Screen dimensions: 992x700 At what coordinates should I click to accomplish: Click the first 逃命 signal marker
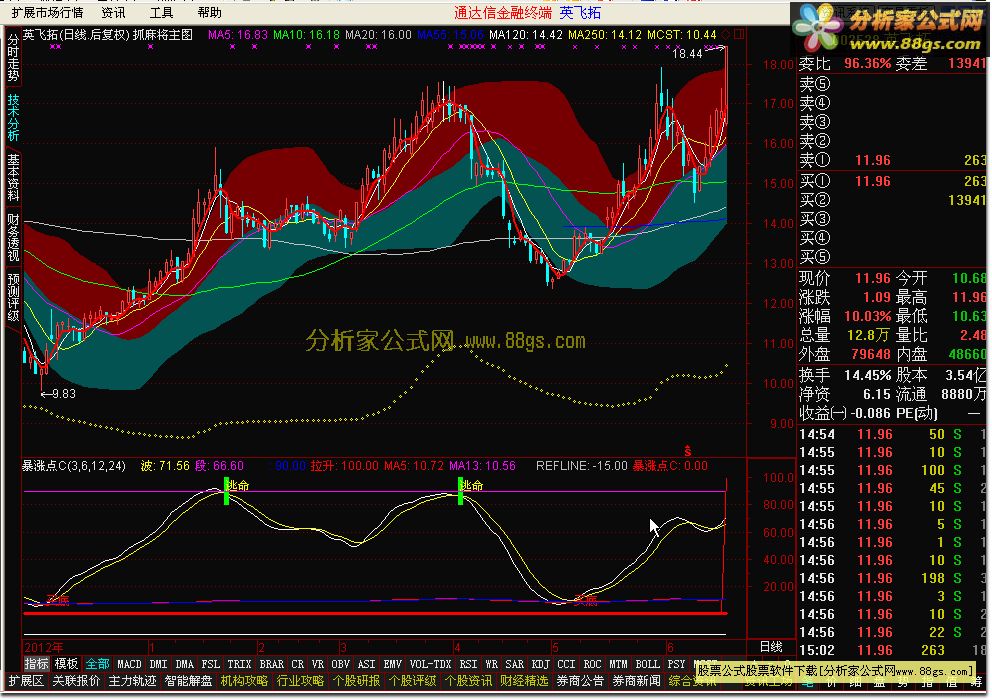(x=237, y=485)
